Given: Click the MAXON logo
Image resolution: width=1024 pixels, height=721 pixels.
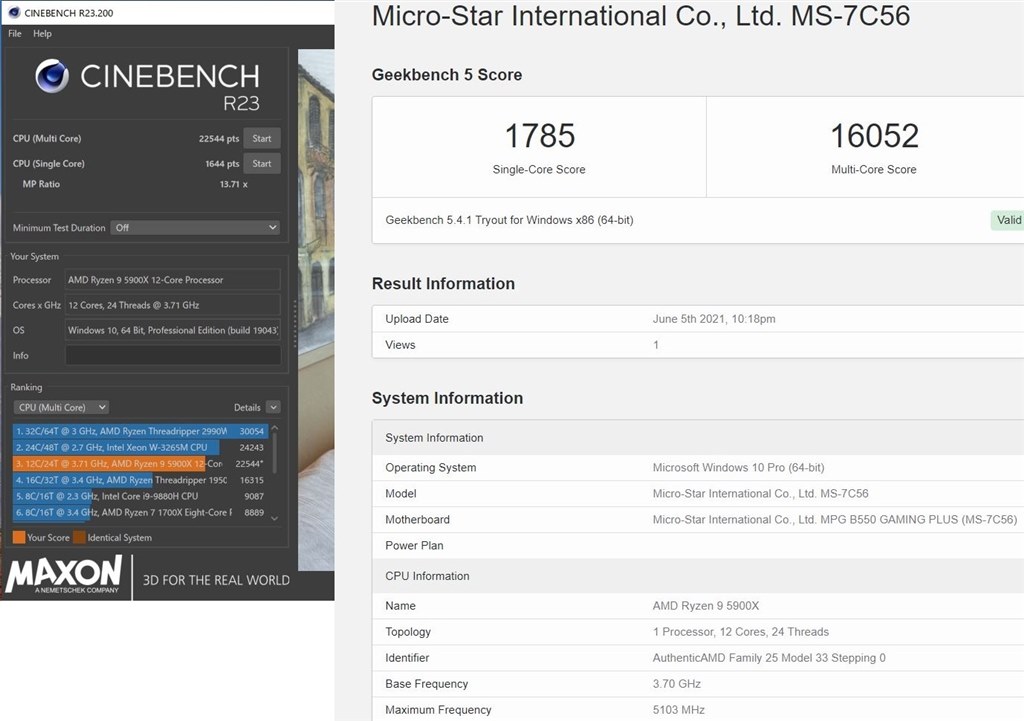Looking at the screenshot, I should [x=65, y=576].
